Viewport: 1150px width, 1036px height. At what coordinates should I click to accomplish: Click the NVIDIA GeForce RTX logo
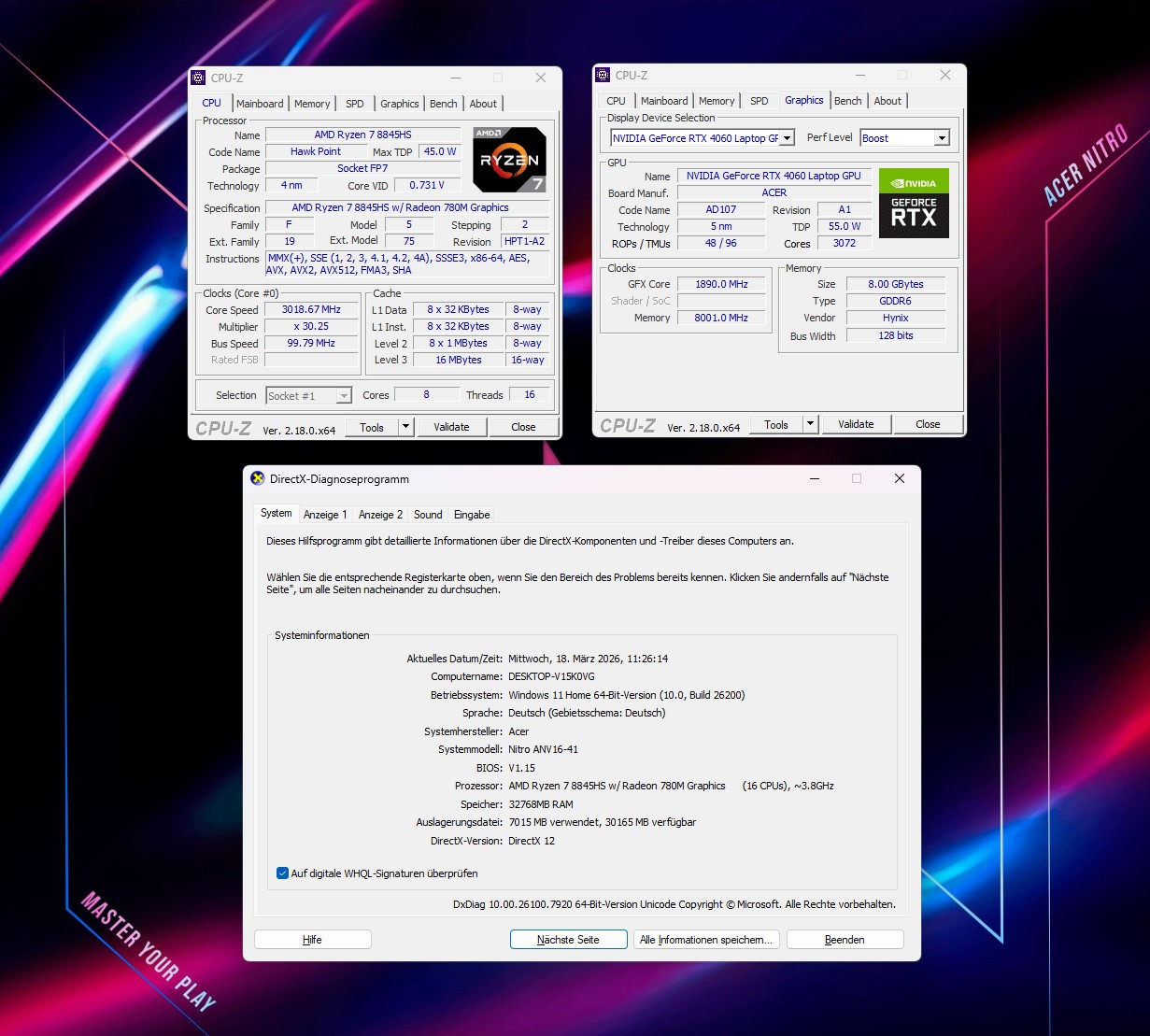(x=914, y=203)
